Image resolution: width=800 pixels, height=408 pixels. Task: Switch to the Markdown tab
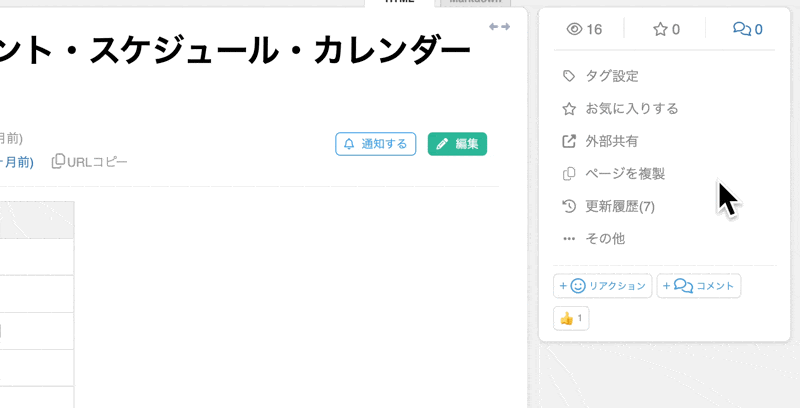click(475, 3)
